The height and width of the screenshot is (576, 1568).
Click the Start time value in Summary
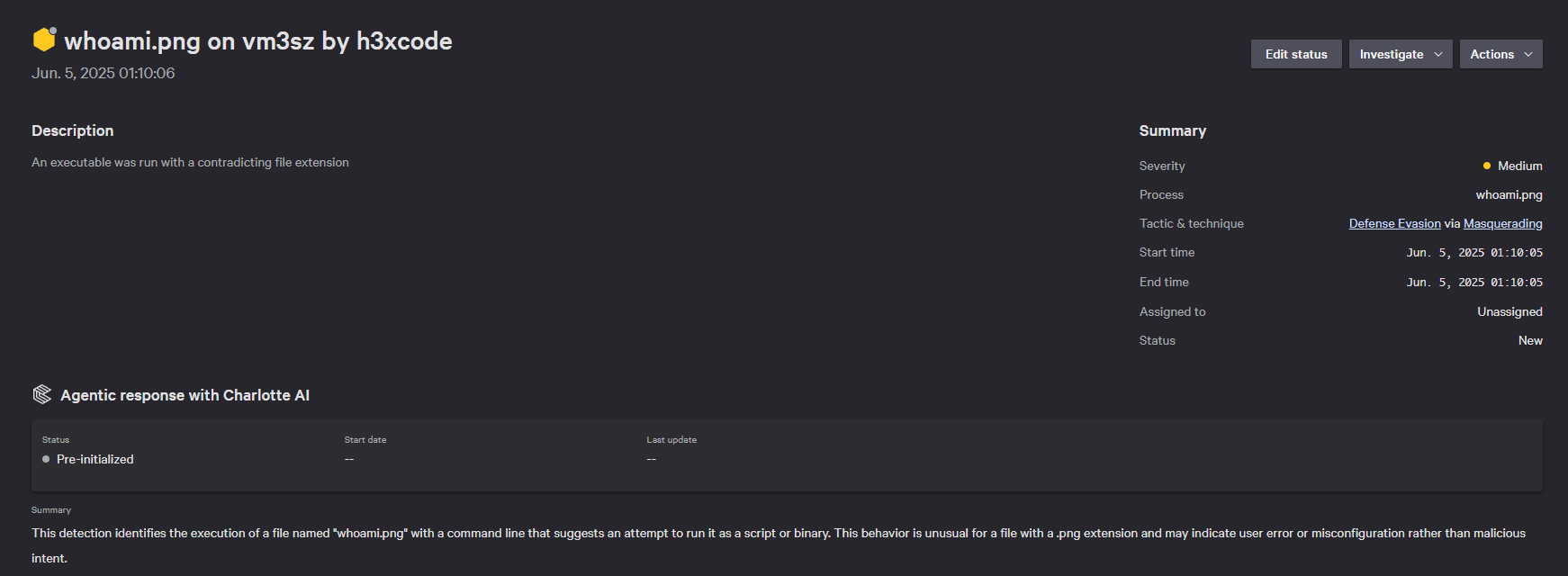pyautogui.click(x=1474, y=253)
